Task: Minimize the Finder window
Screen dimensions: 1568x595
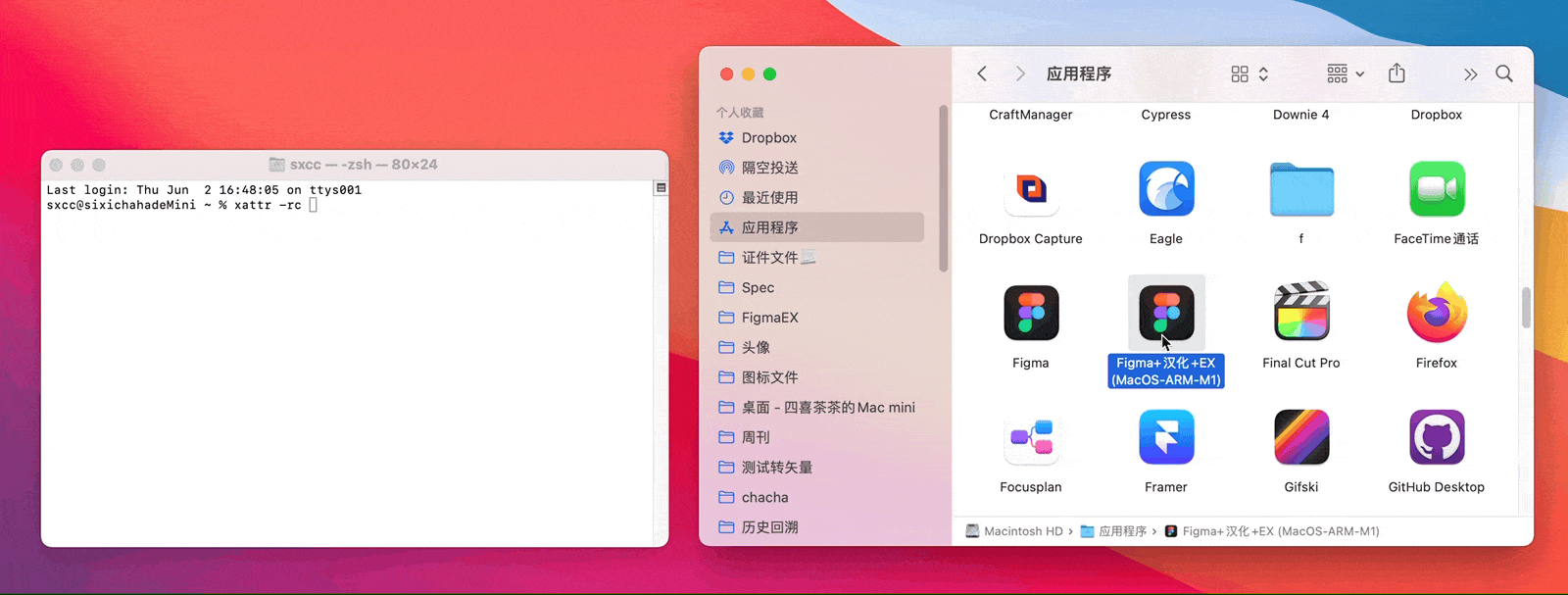Action: (748, 74)
